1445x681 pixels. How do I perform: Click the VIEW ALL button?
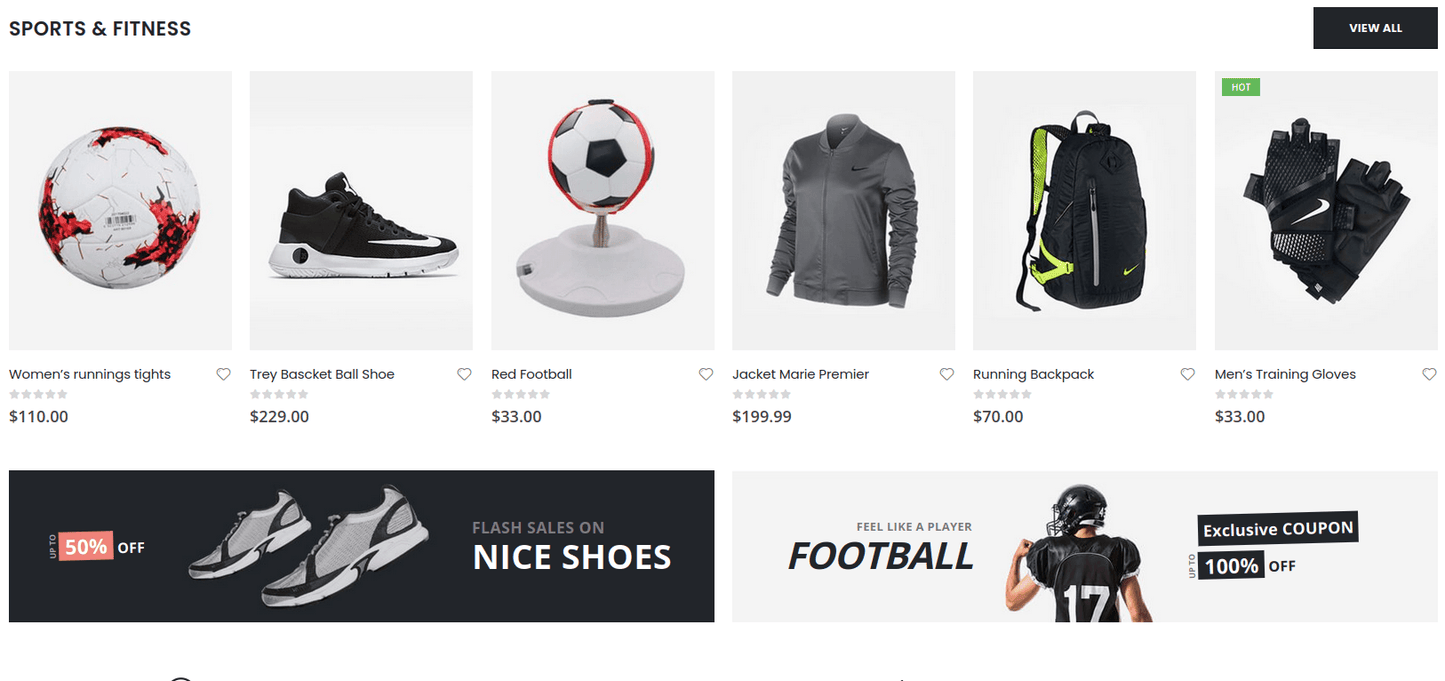(x=1375, y=28)
